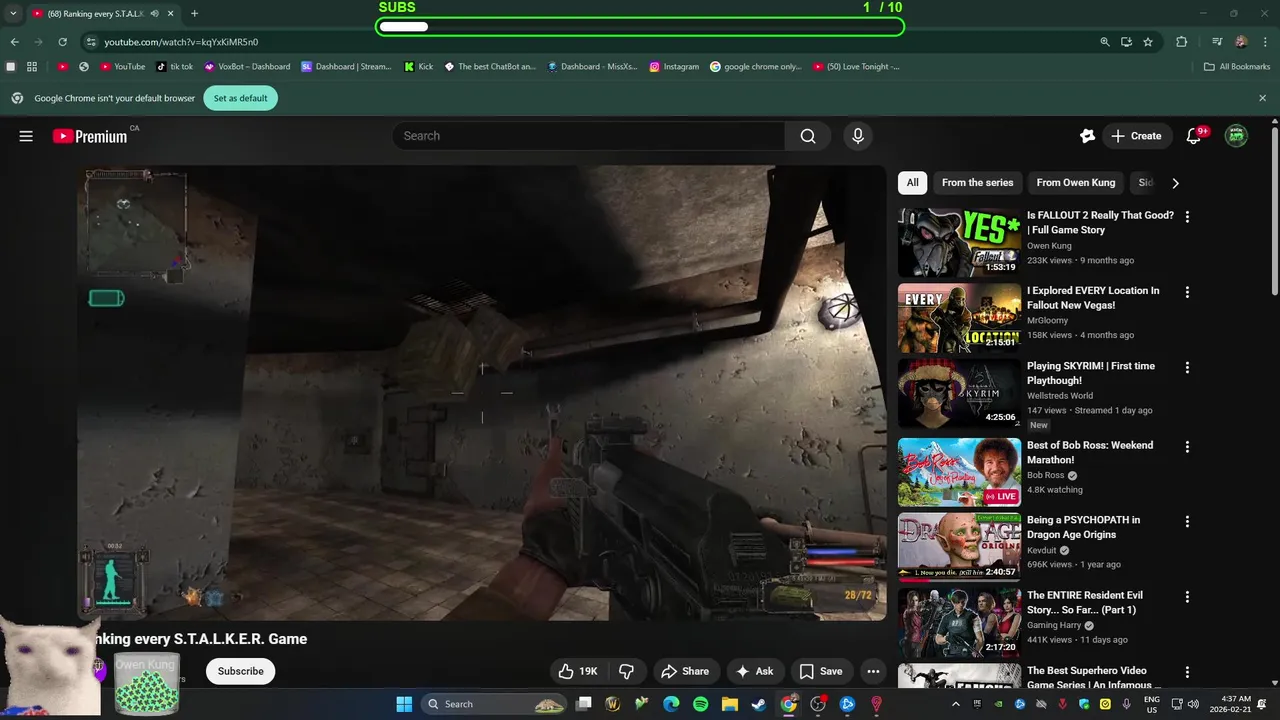The width and height of the screenshot is (1280, 720).
Task: Click the Share button
Action: (x=685, y=671)
